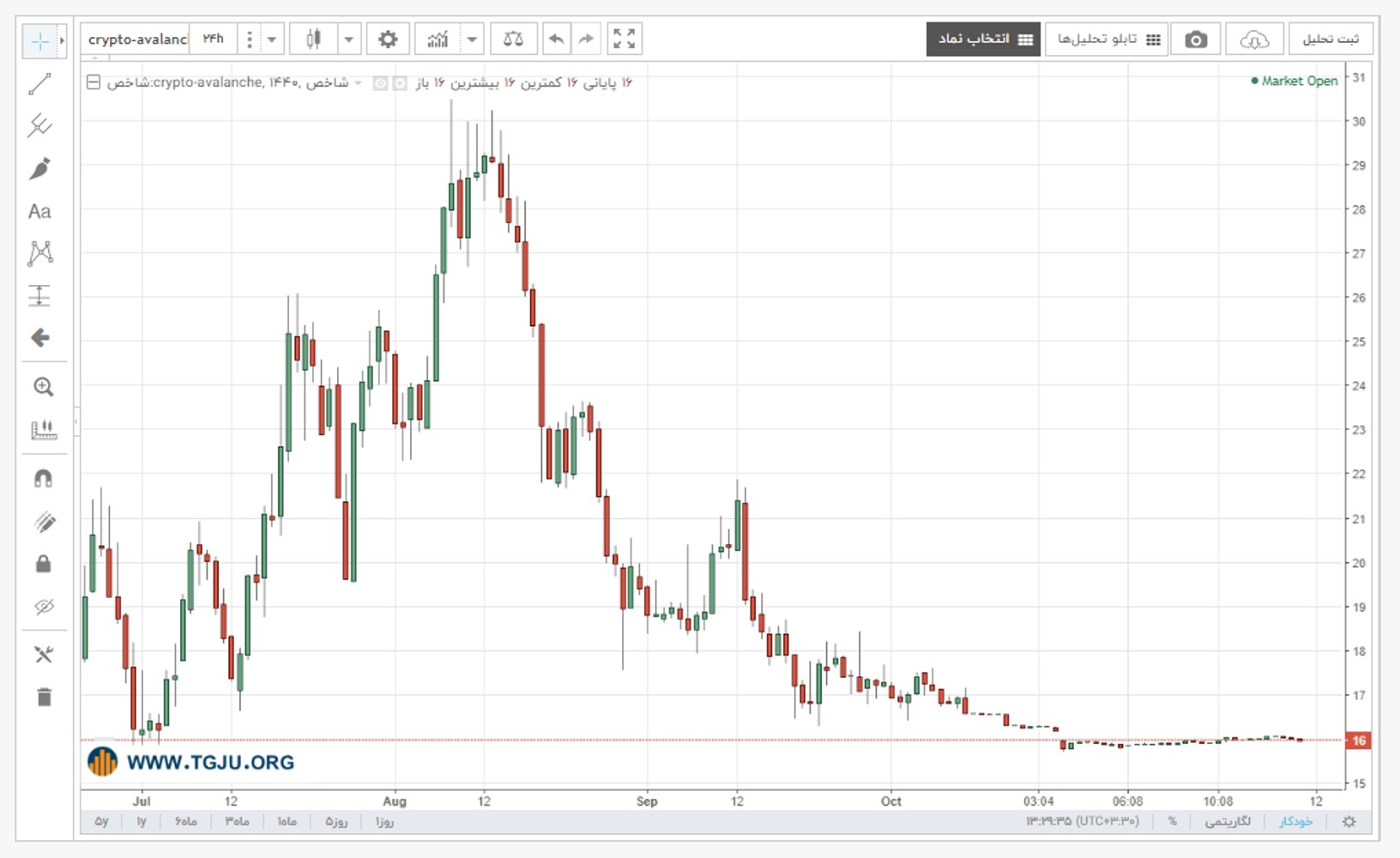Toggle stay in drawing mode pencil
The width and height of the screenshot is (1400, 858).
44,522
